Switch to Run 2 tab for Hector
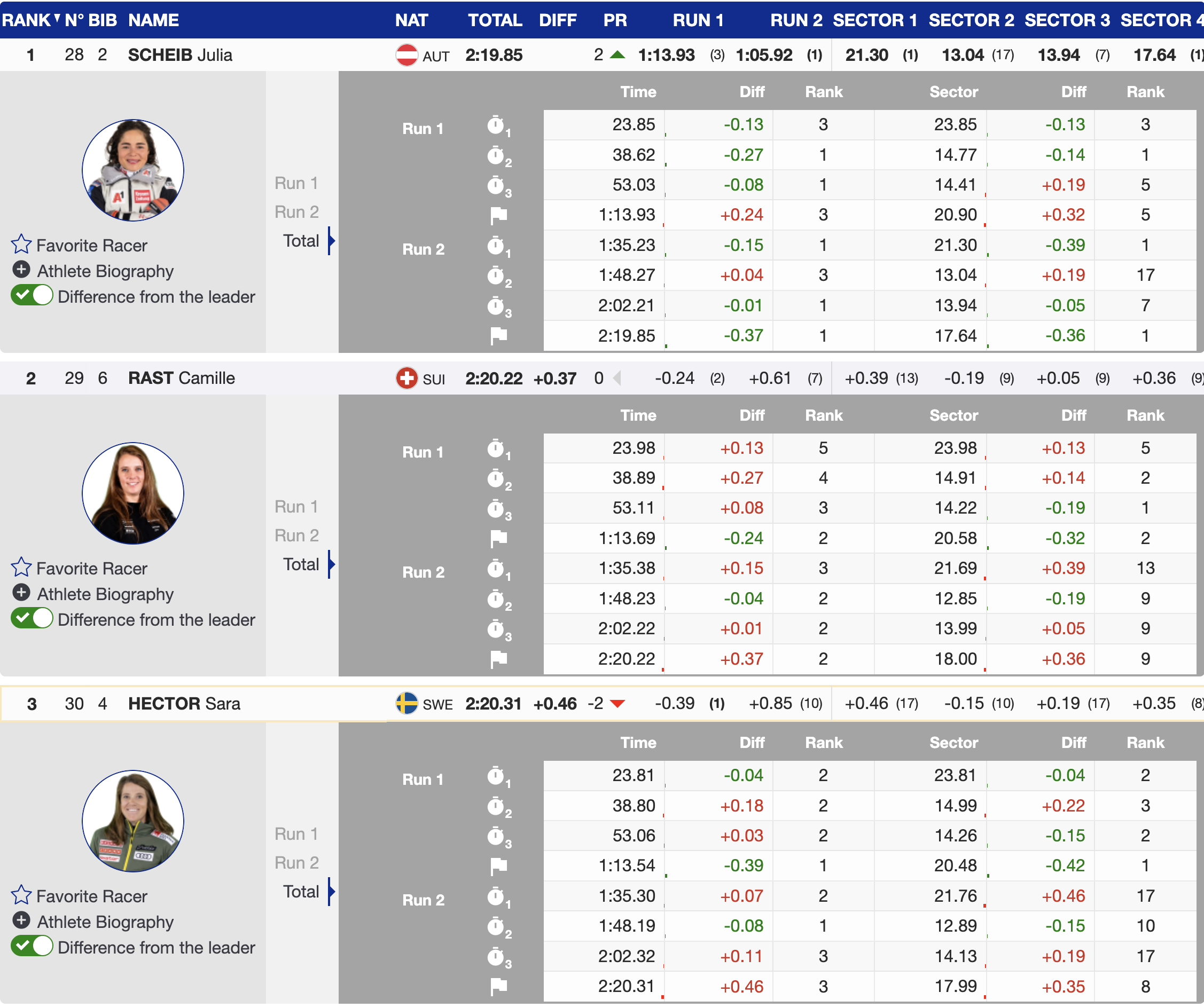The image size is (1204, 1008). [296, 863]
